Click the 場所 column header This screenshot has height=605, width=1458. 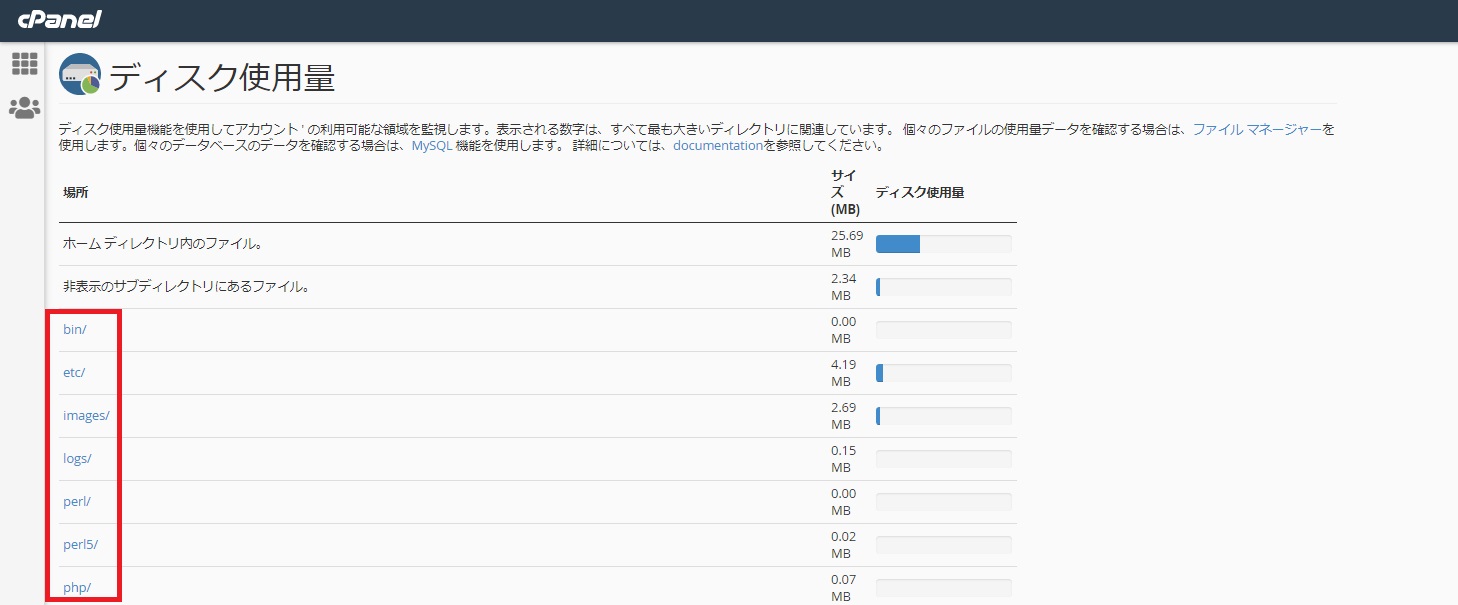click(x=76, y=192)
